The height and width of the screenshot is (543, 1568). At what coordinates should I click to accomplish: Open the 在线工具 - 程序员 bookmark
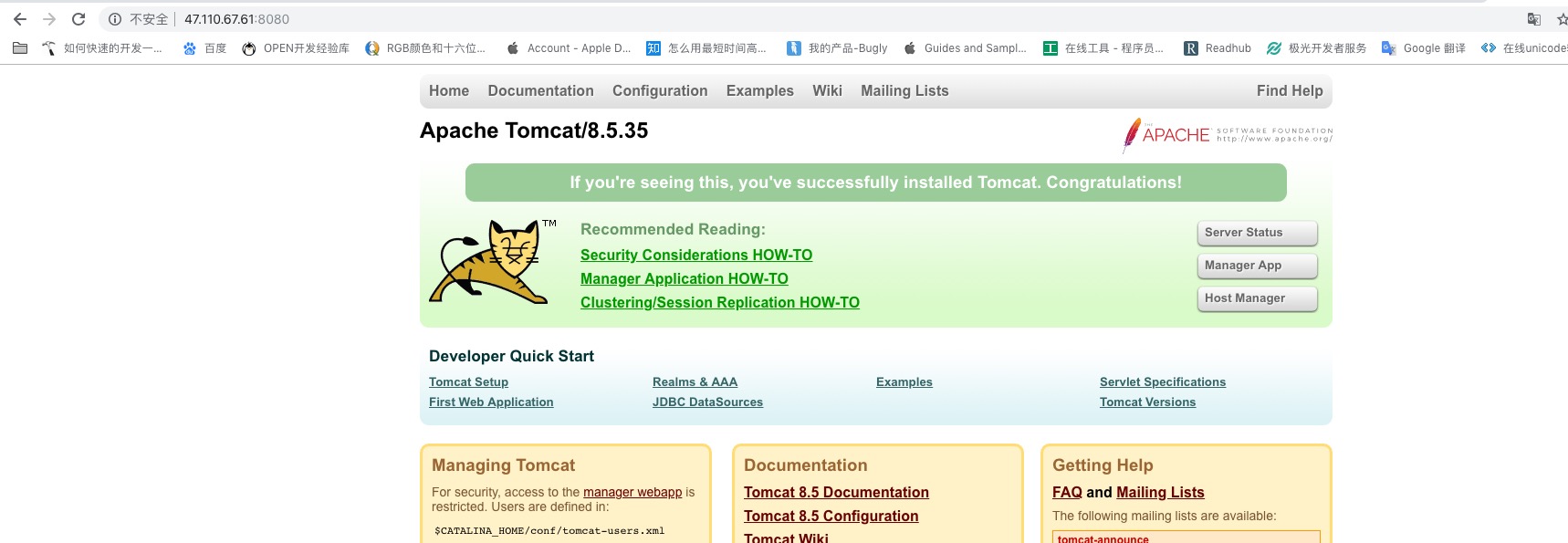1103,48
